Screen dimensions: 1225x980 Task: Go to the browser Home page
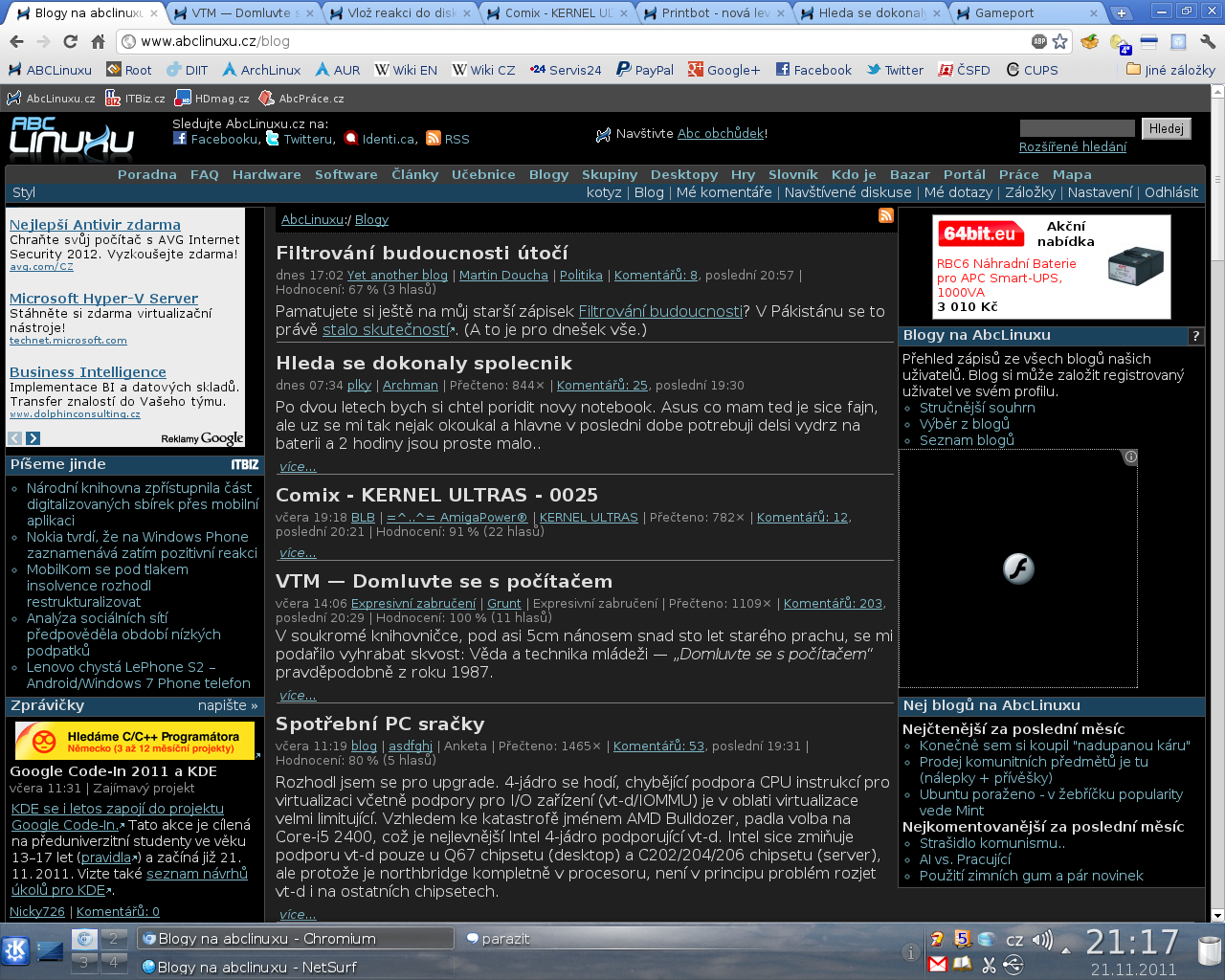[98, 41]
